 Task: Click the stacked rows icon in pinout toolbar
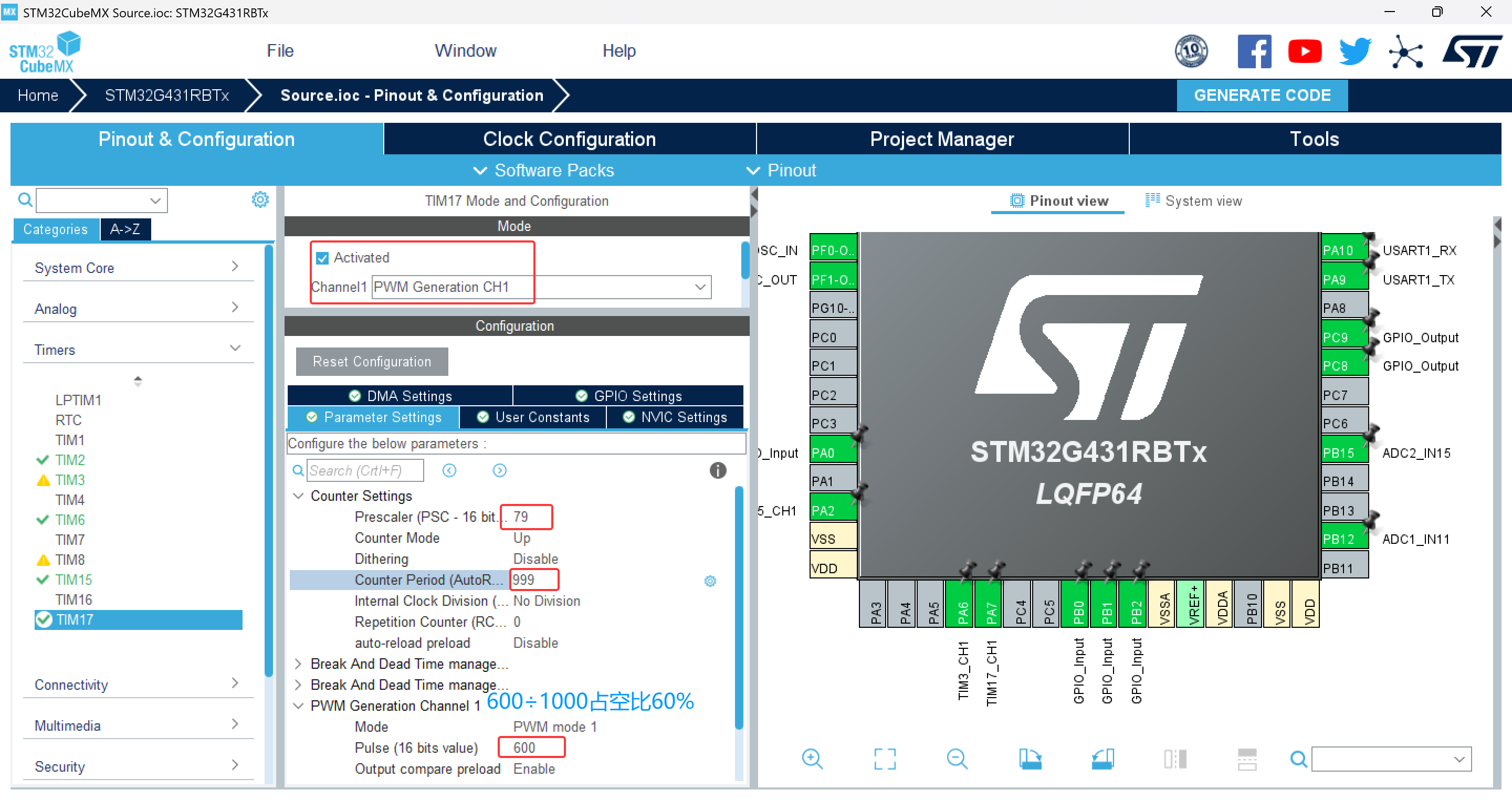point(1247,759)
